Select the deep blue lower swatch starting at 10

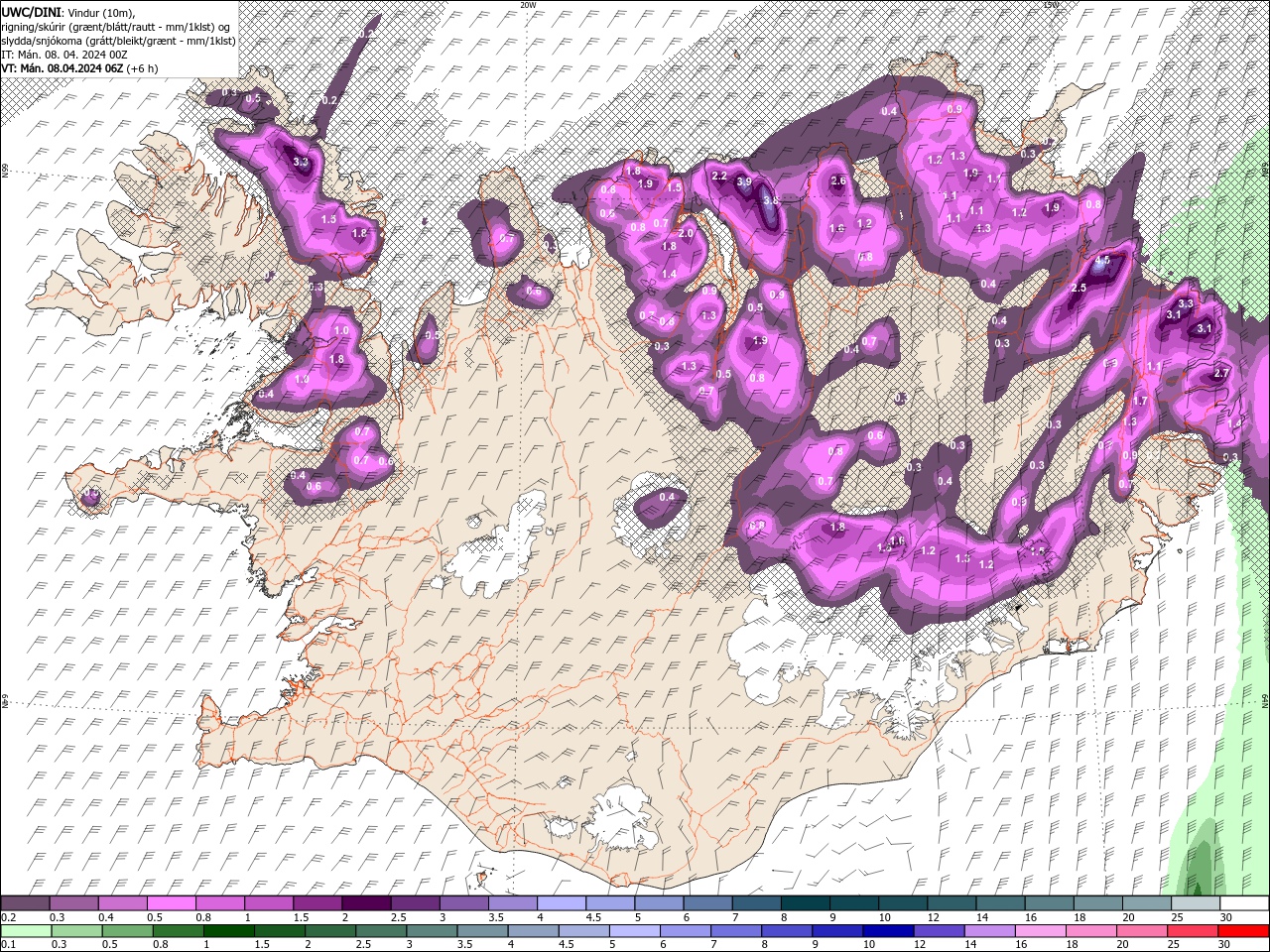pos(887,931)
